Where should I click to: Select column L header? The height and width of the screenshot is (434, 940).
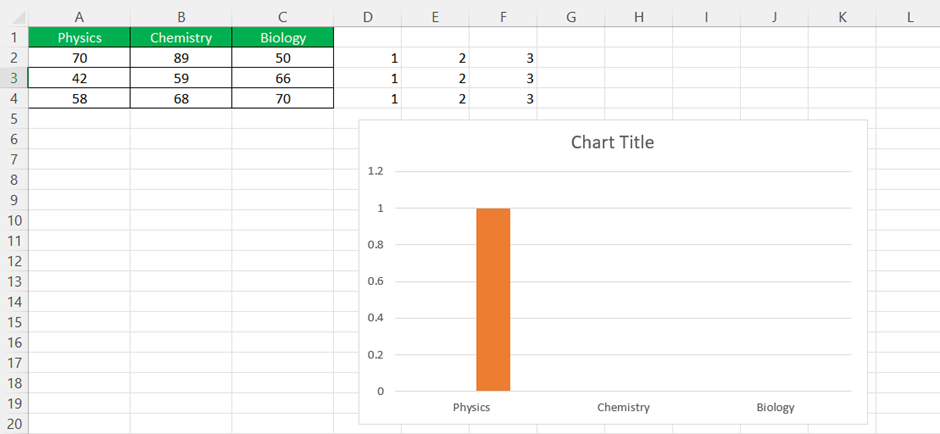[910, 17]
